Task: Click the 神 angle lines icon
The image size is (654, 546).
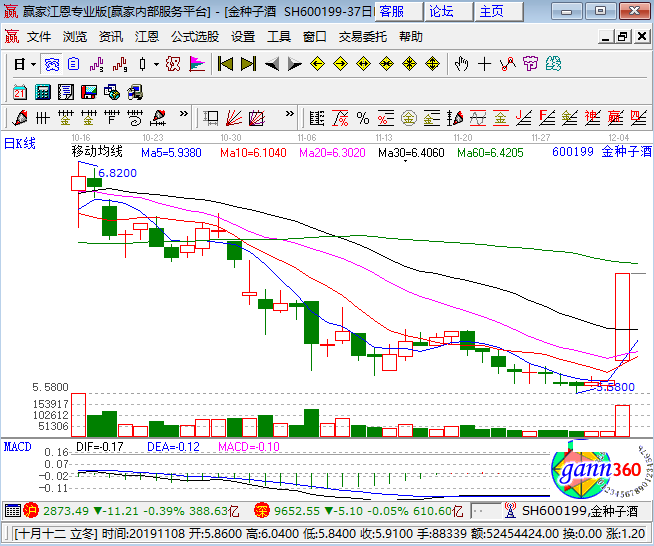Action: (593, 118)
